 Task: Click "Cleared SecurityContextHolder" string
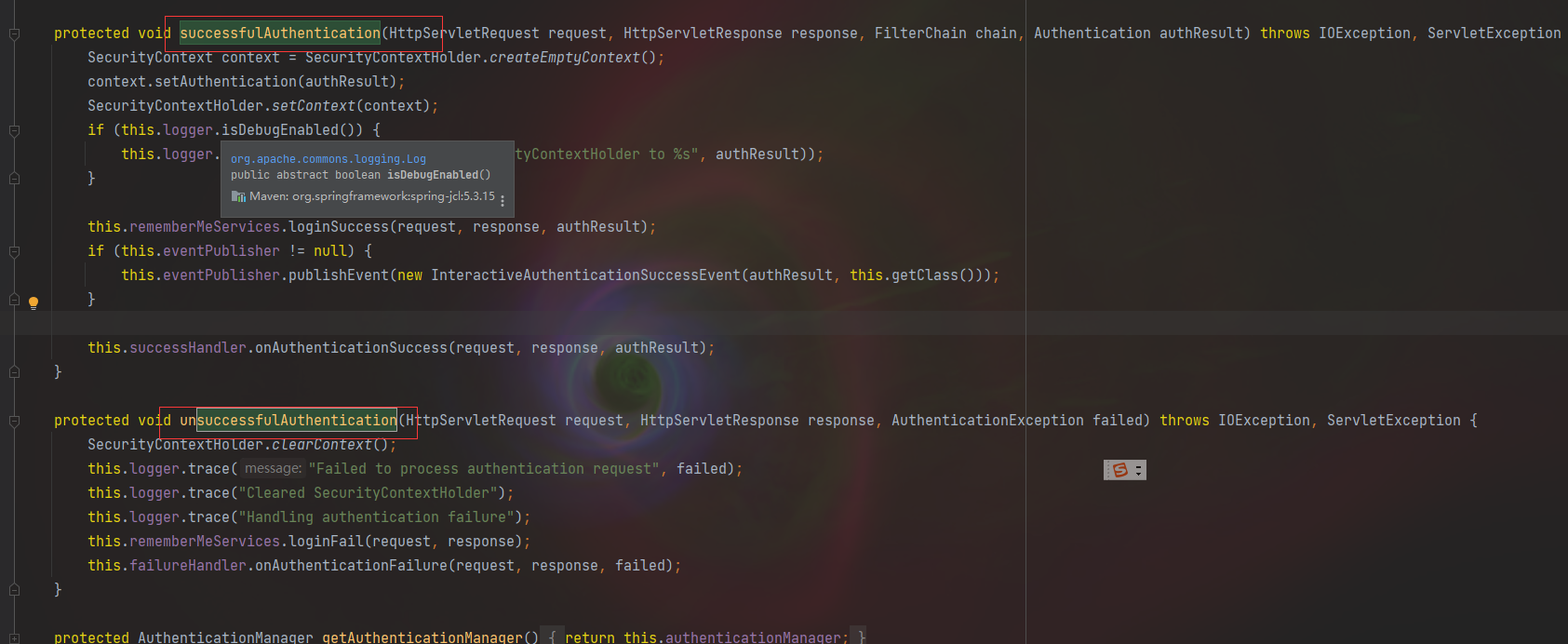point(369,493)
